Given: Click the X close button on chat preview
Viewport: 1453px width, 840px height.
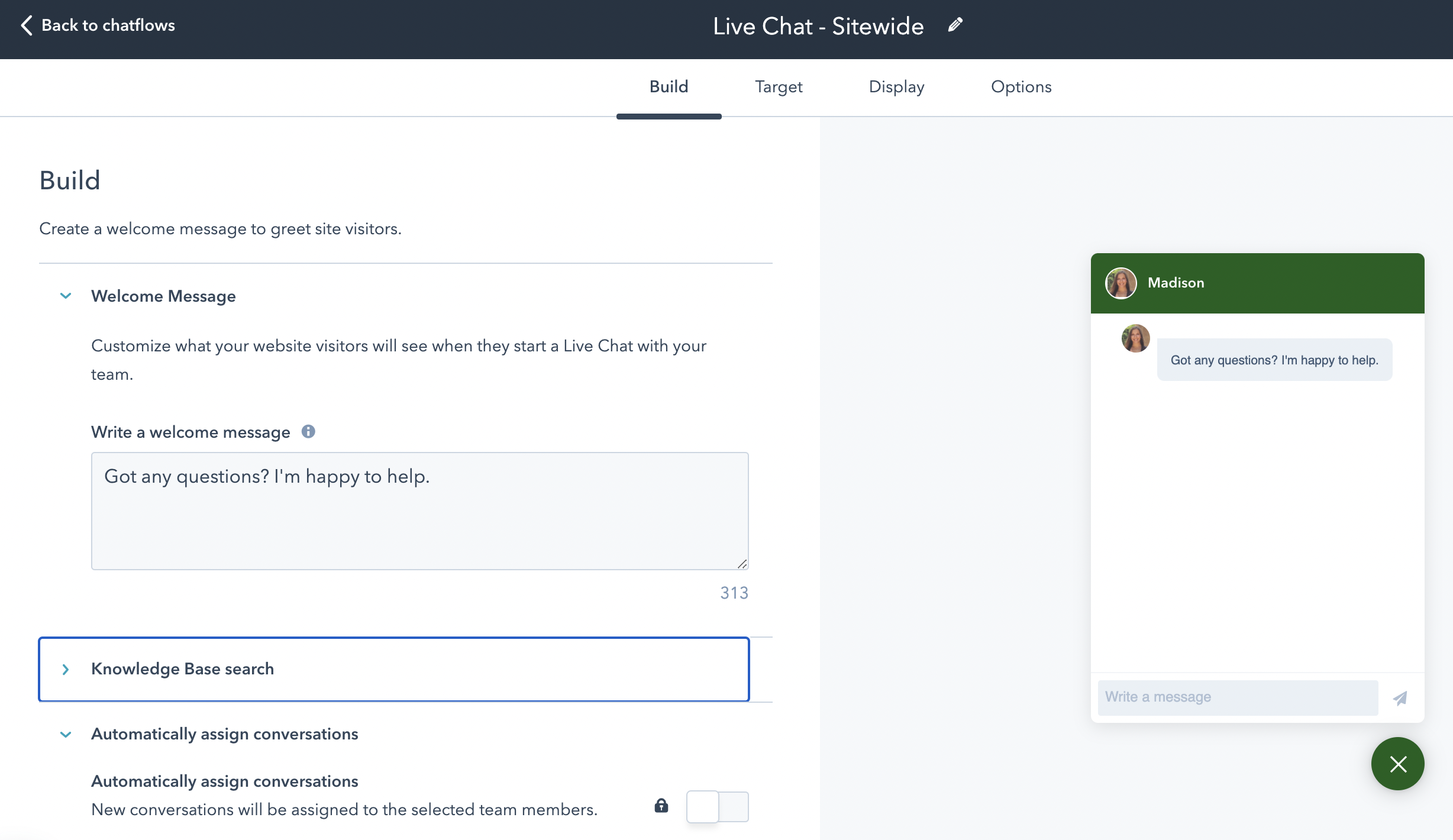Looking at the screenshot, I should point(1398,764).
